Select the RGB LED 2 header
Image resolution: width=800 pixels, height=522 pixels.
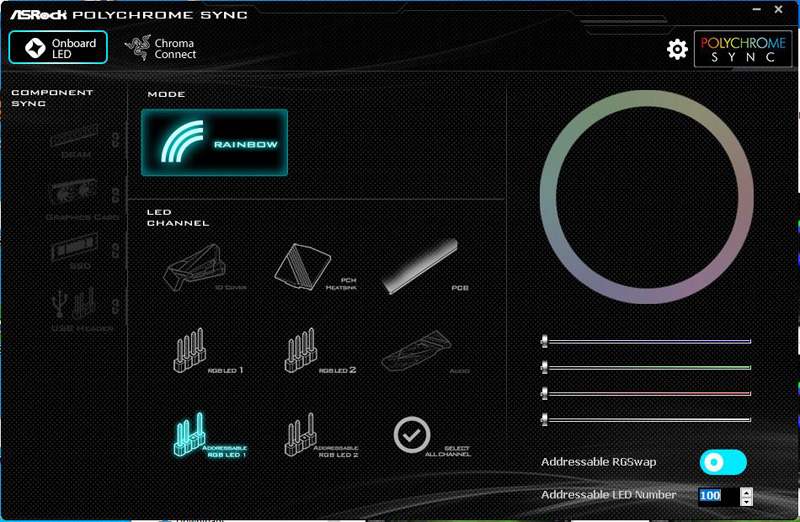319,351
